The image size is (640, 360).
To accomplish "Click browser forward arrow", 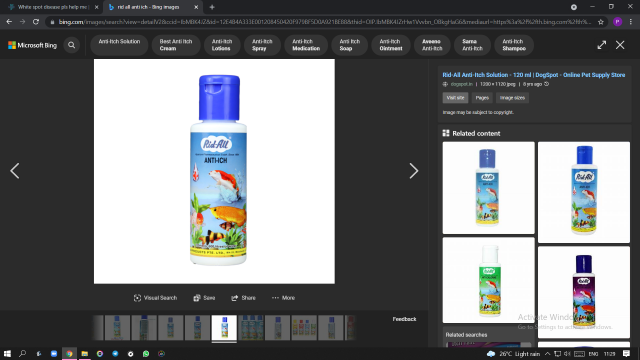I will click(22, 22).
